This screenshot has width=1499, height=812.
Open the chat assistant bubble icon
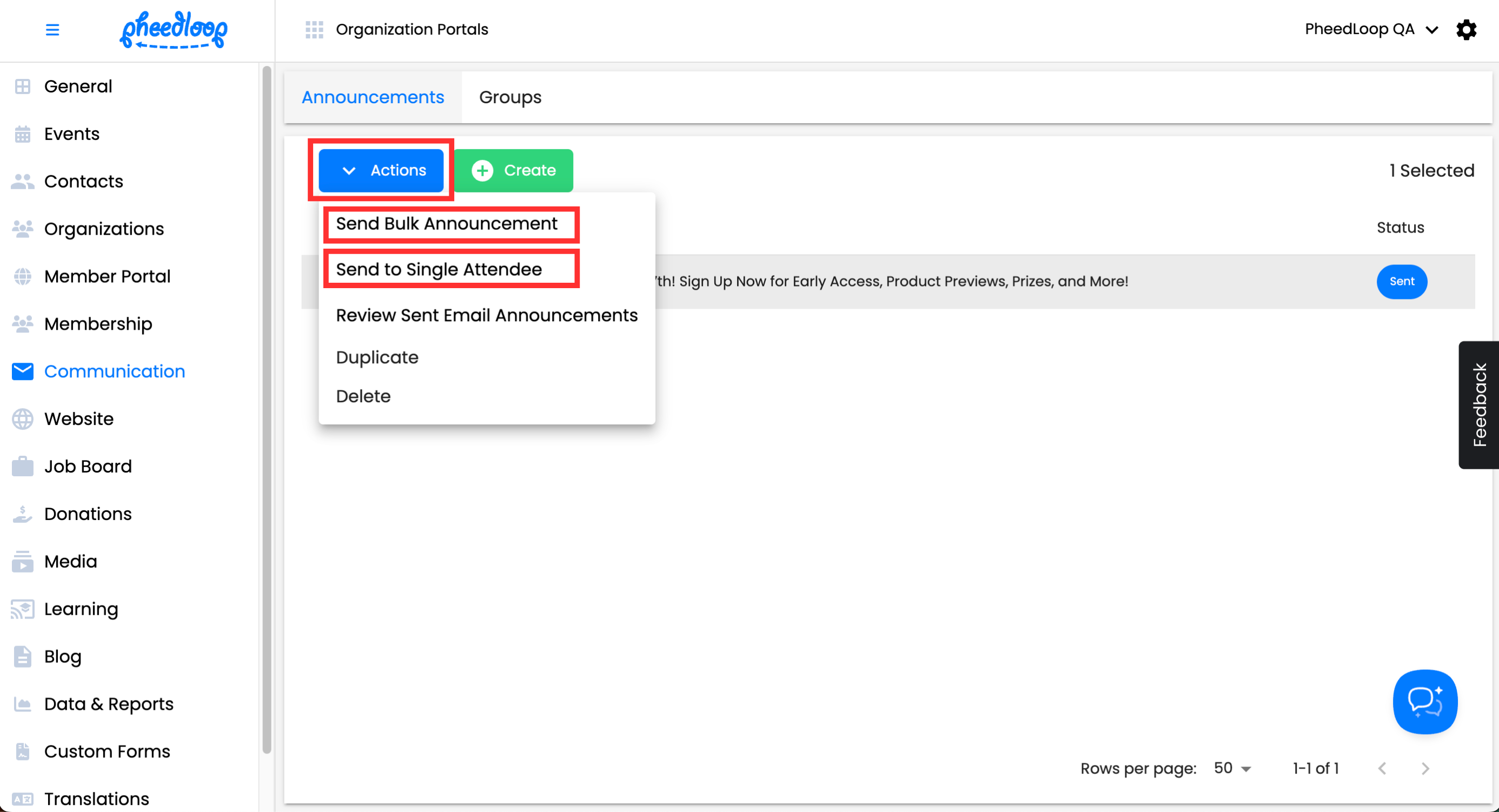click(x=1424, y=702)
